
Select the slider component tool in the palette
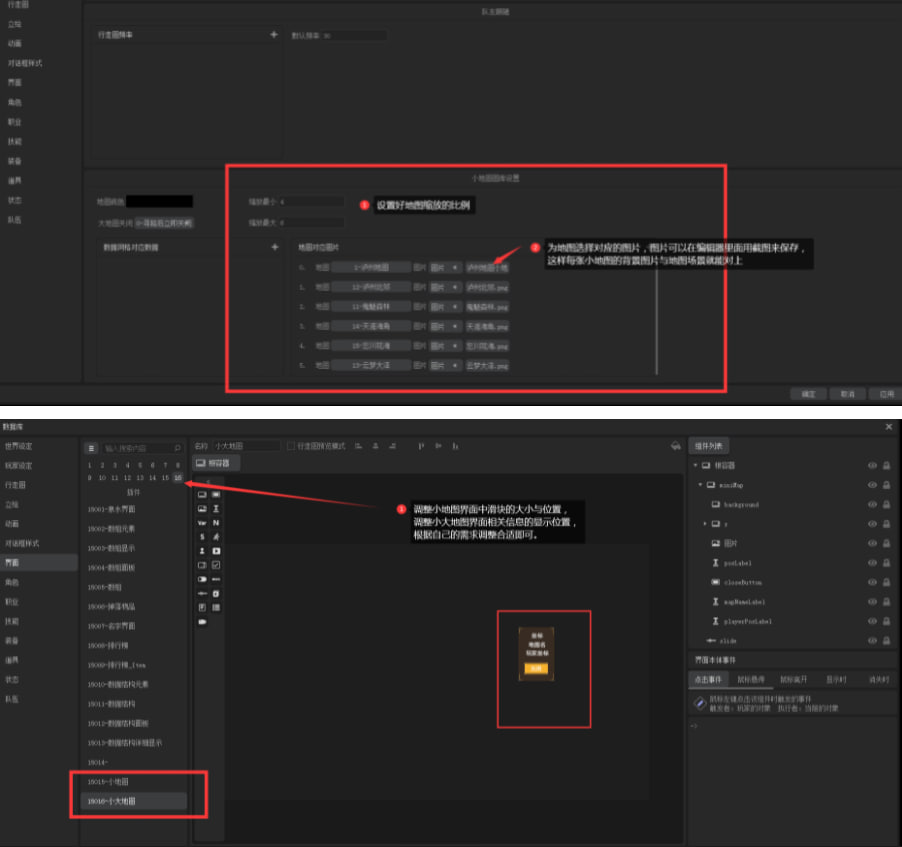click(202, 593)
